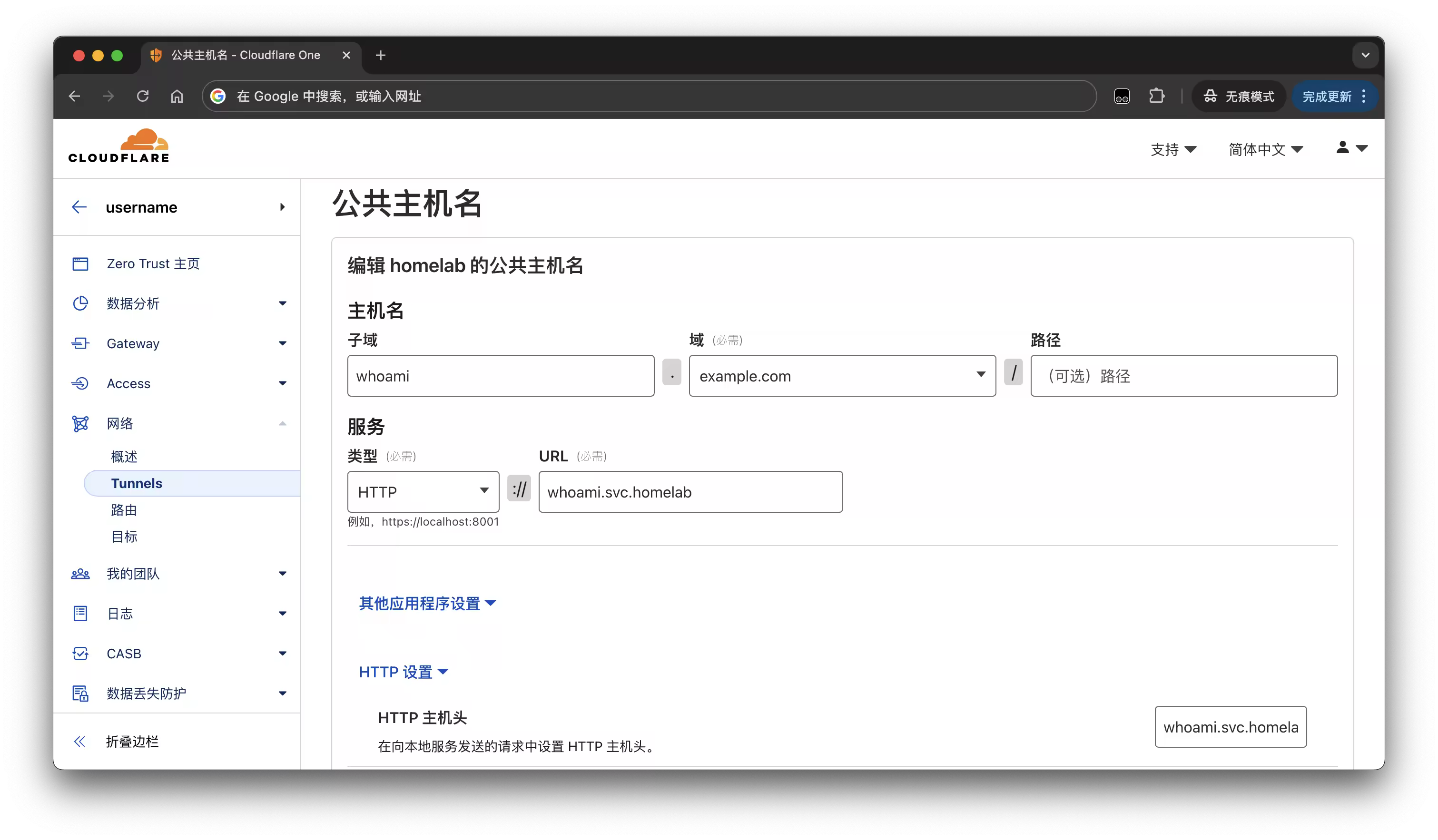
Task: Click the 日志 log icon
Action: (80, 614)
